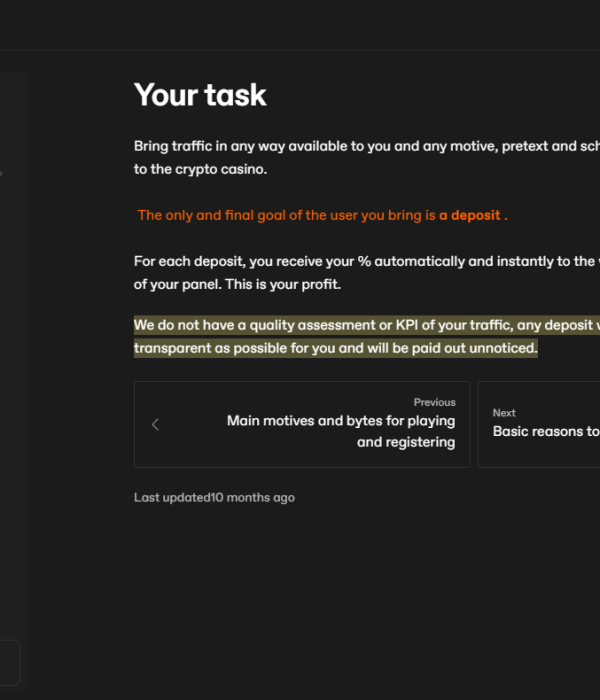Click the line "of your panel. This is your profit."
Viewport: 600px width, 700px height.
tap(235, 284)
